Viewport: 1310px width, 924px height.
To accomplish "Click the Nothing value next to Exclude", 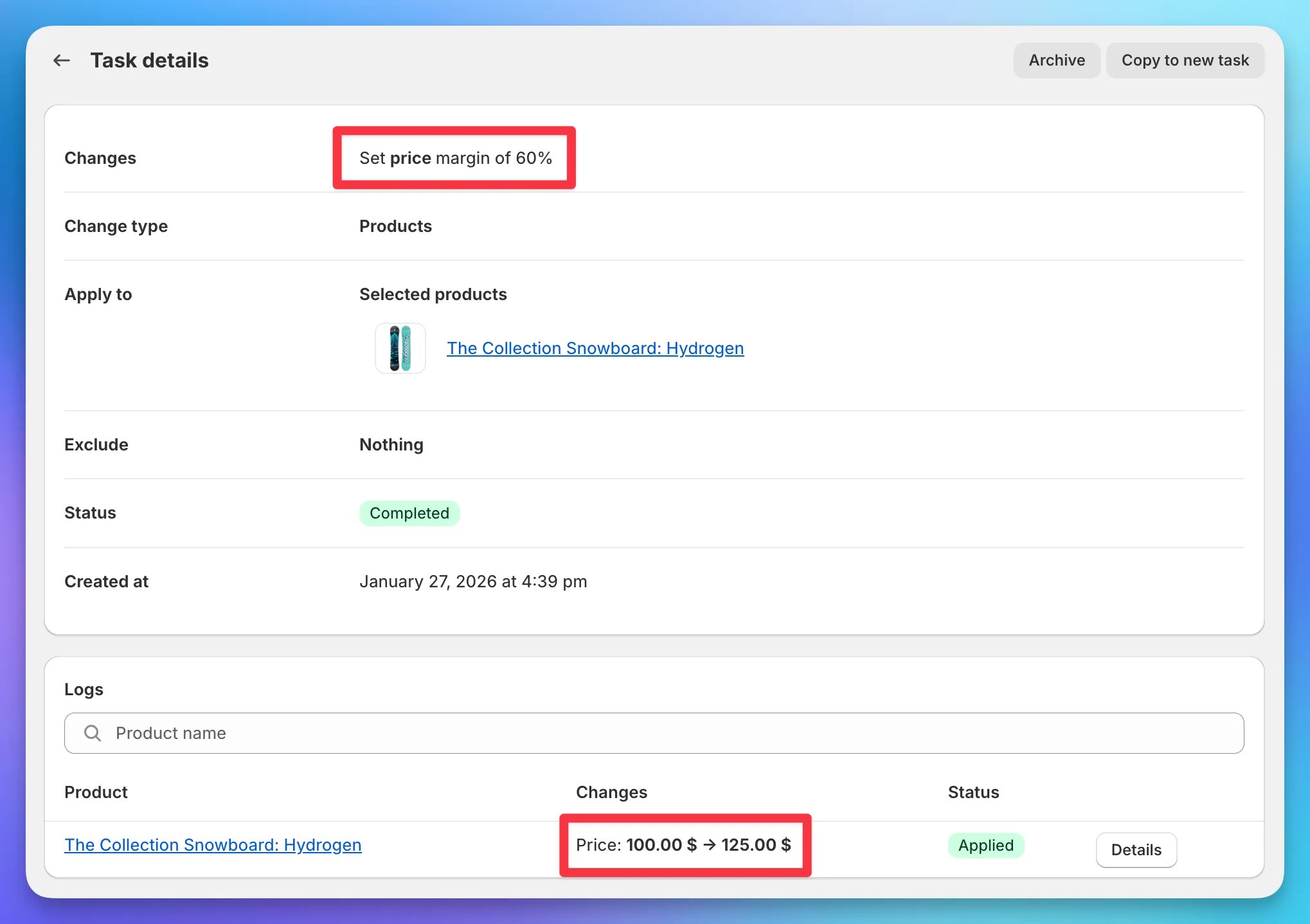I will pyautogui.click(x=391, y=444).
